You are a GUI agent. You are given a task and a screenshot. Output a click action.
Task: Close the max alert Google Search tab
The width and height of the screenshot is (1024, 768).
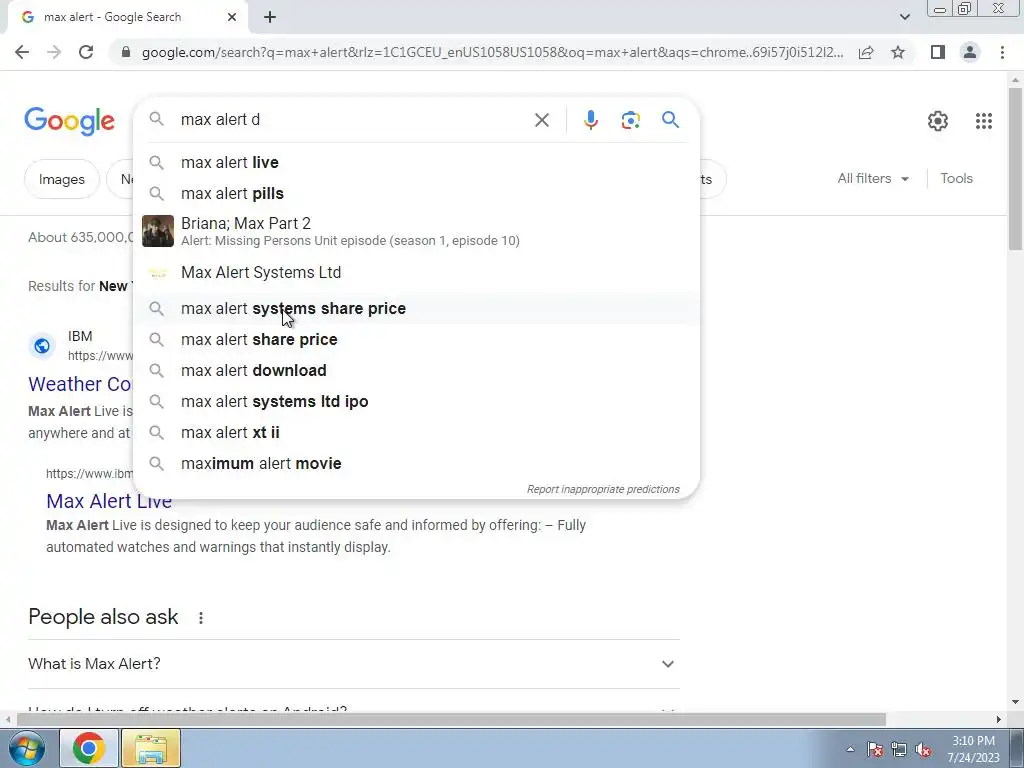tap(232, 18)
